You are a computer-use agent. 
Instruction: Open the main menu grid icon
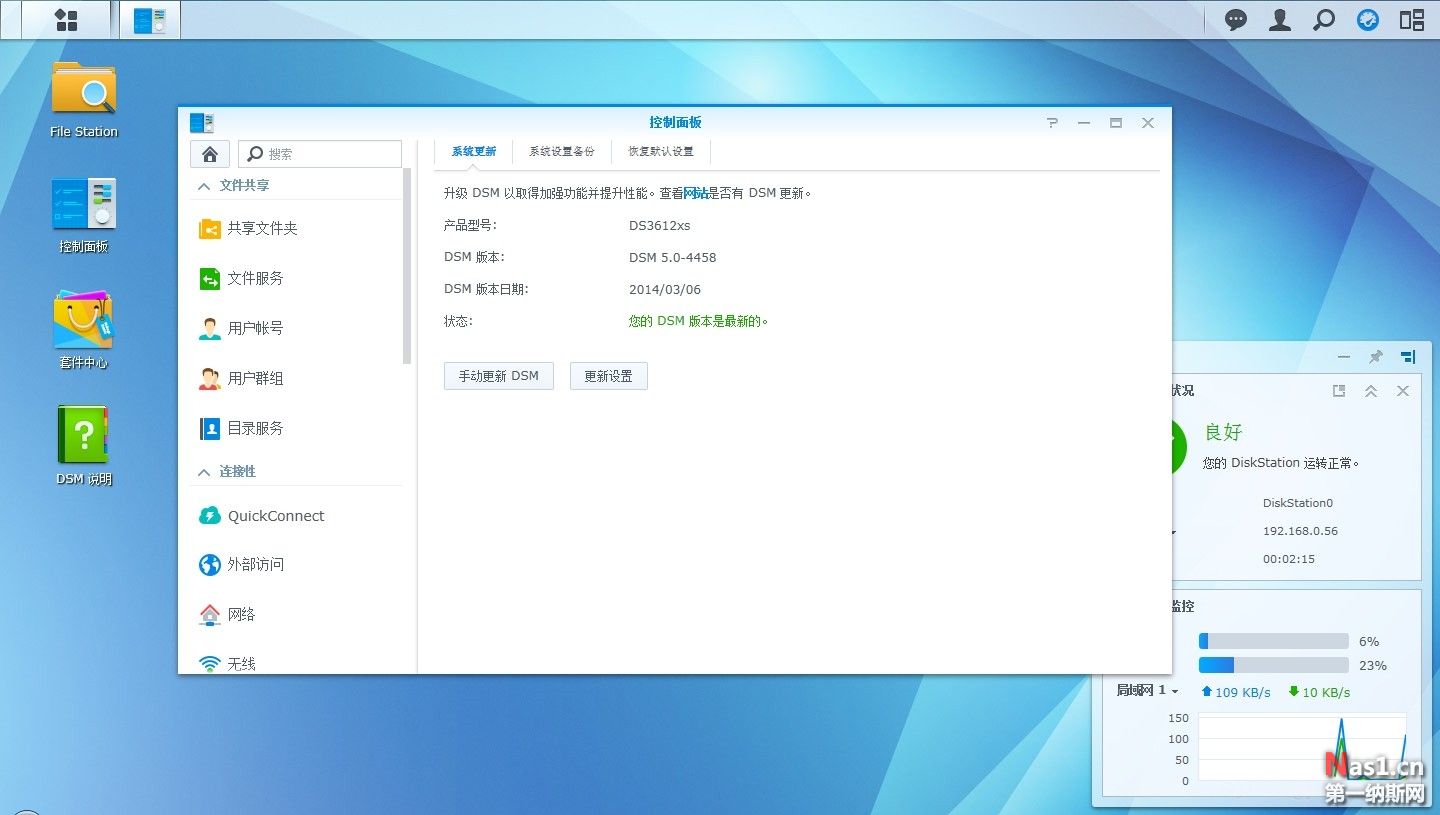pos(66,20)
